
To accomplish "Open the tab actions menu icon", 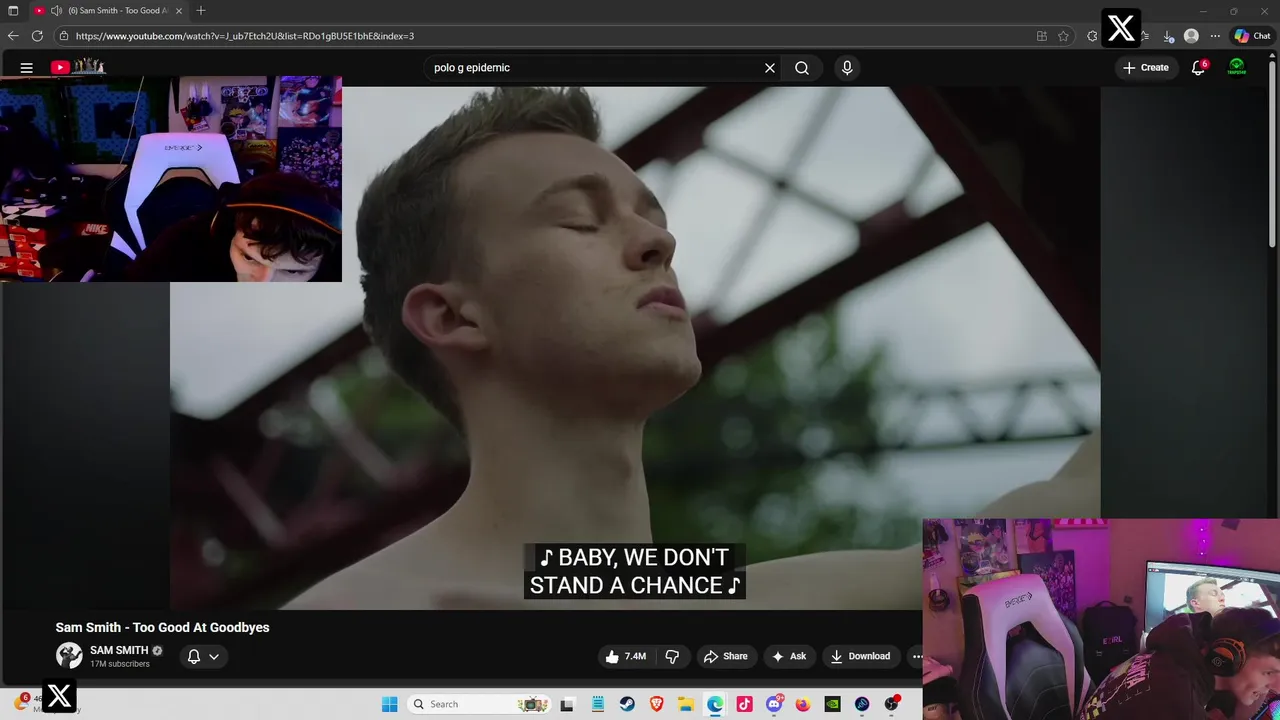I will point(13,10).
